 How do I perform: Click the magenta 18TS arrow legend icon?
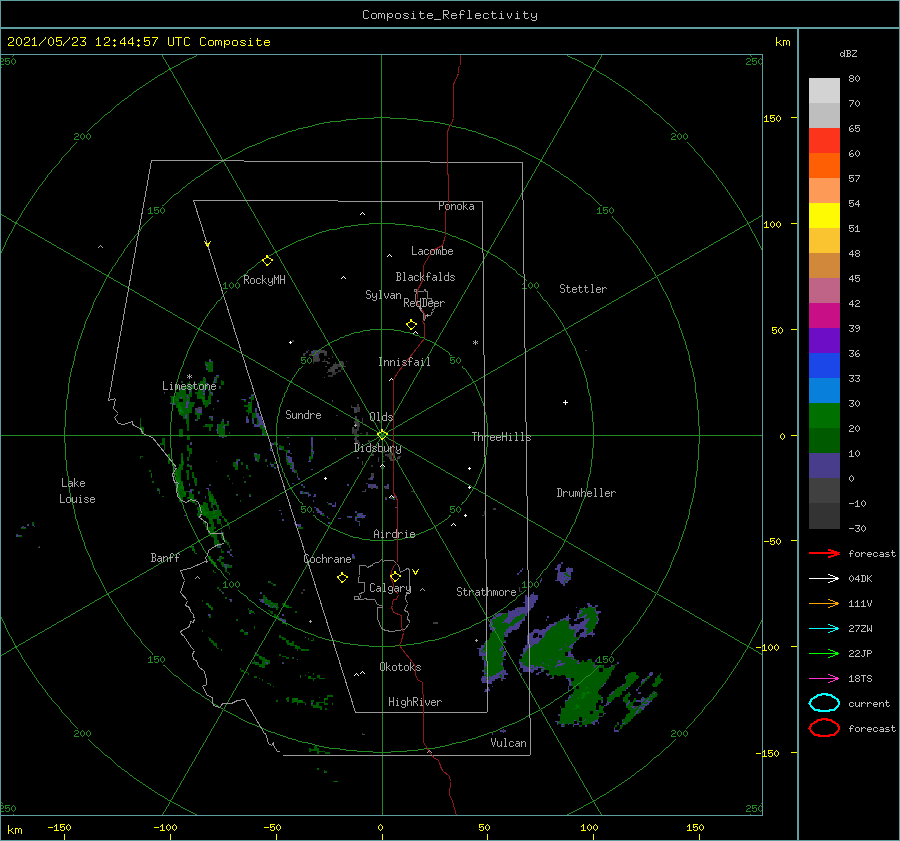coord(824,679)
